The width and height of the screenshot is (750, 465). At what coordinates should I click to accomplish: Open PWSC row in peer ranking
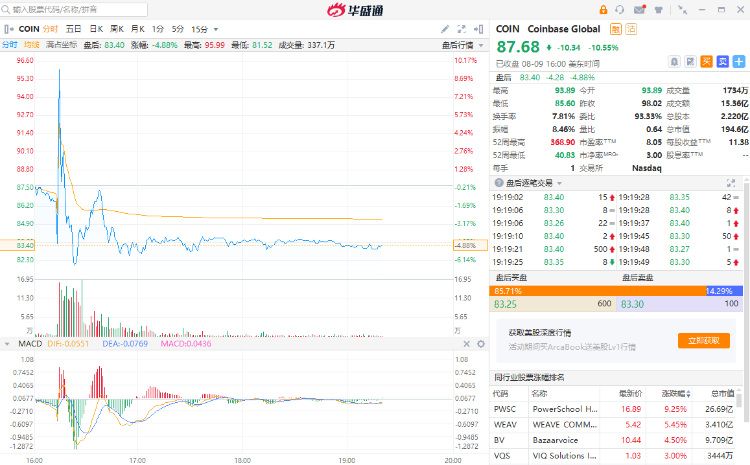coord(614,409)
